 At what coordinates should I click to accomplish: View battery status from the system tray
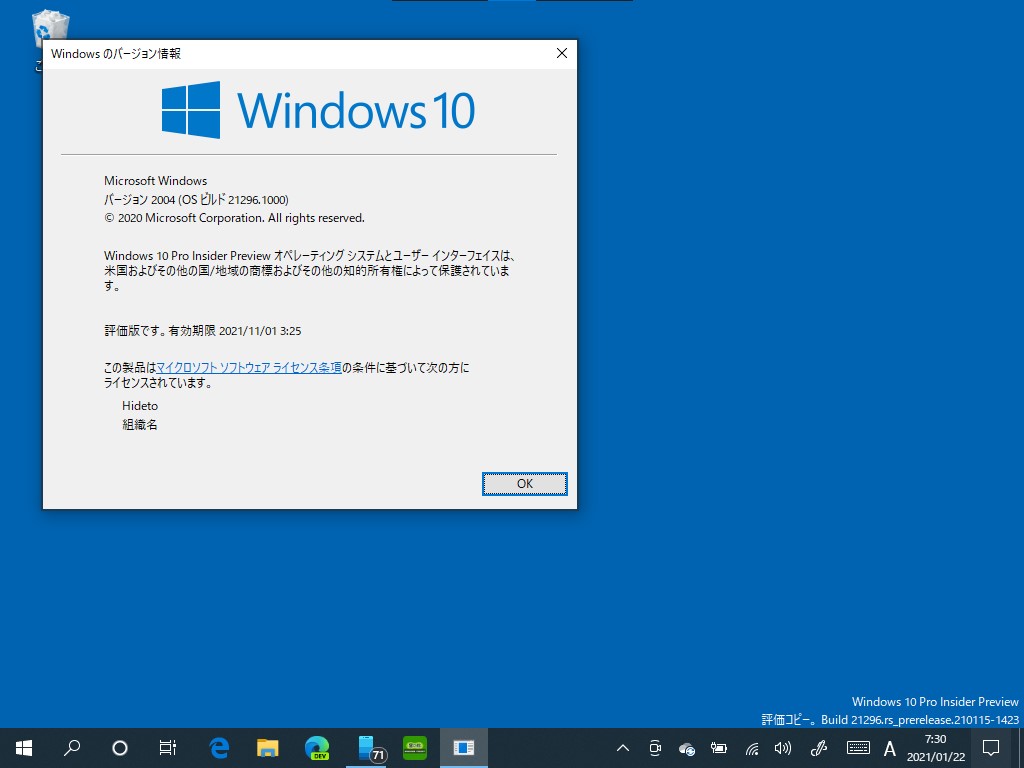pyautogui.click(x=719, y=747)
